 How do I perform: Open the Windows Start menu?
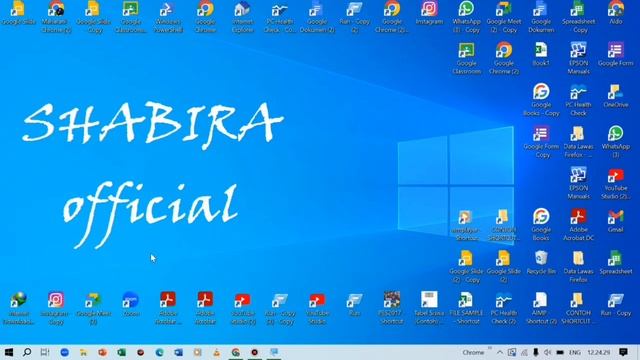tap(8, 352)
